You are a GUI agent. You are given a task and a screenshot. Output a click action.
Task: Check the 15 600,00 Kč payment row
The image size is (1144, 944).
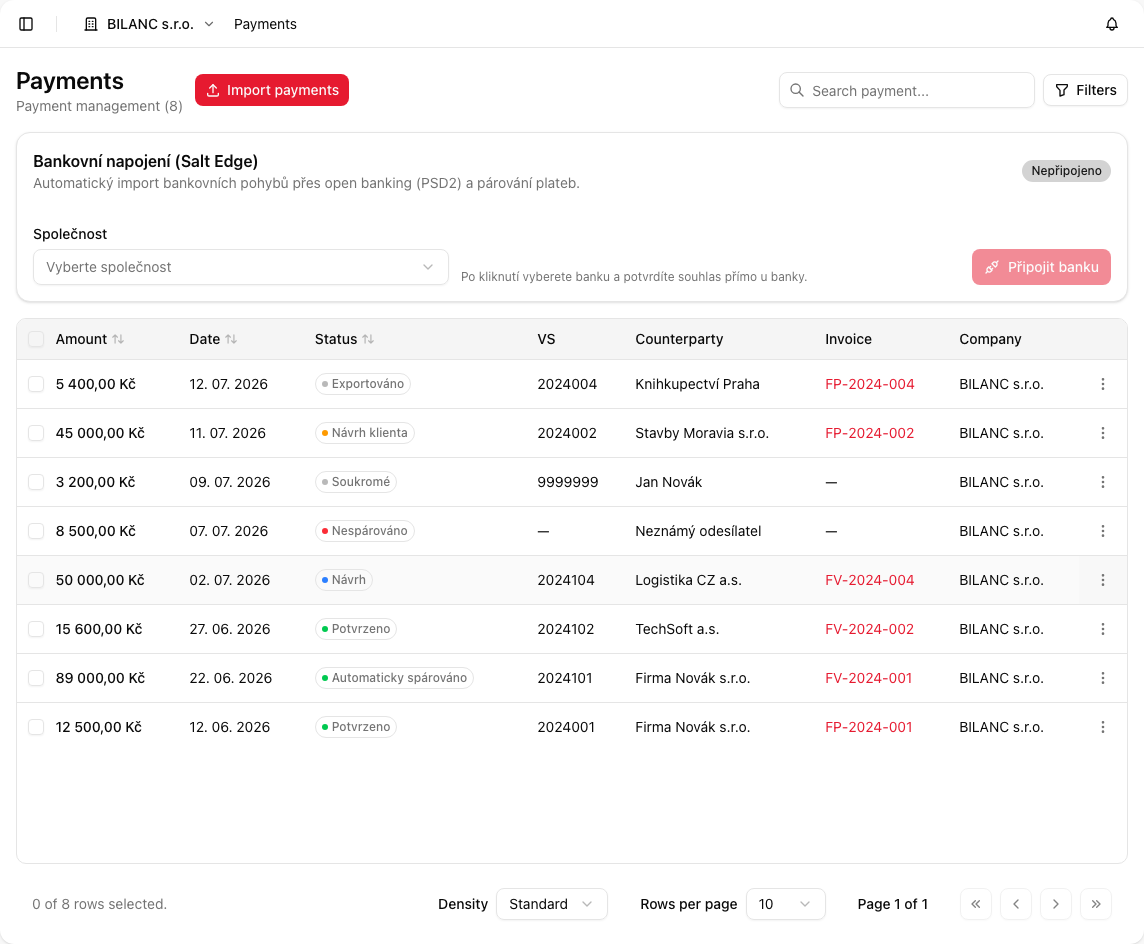click(36, 629)
